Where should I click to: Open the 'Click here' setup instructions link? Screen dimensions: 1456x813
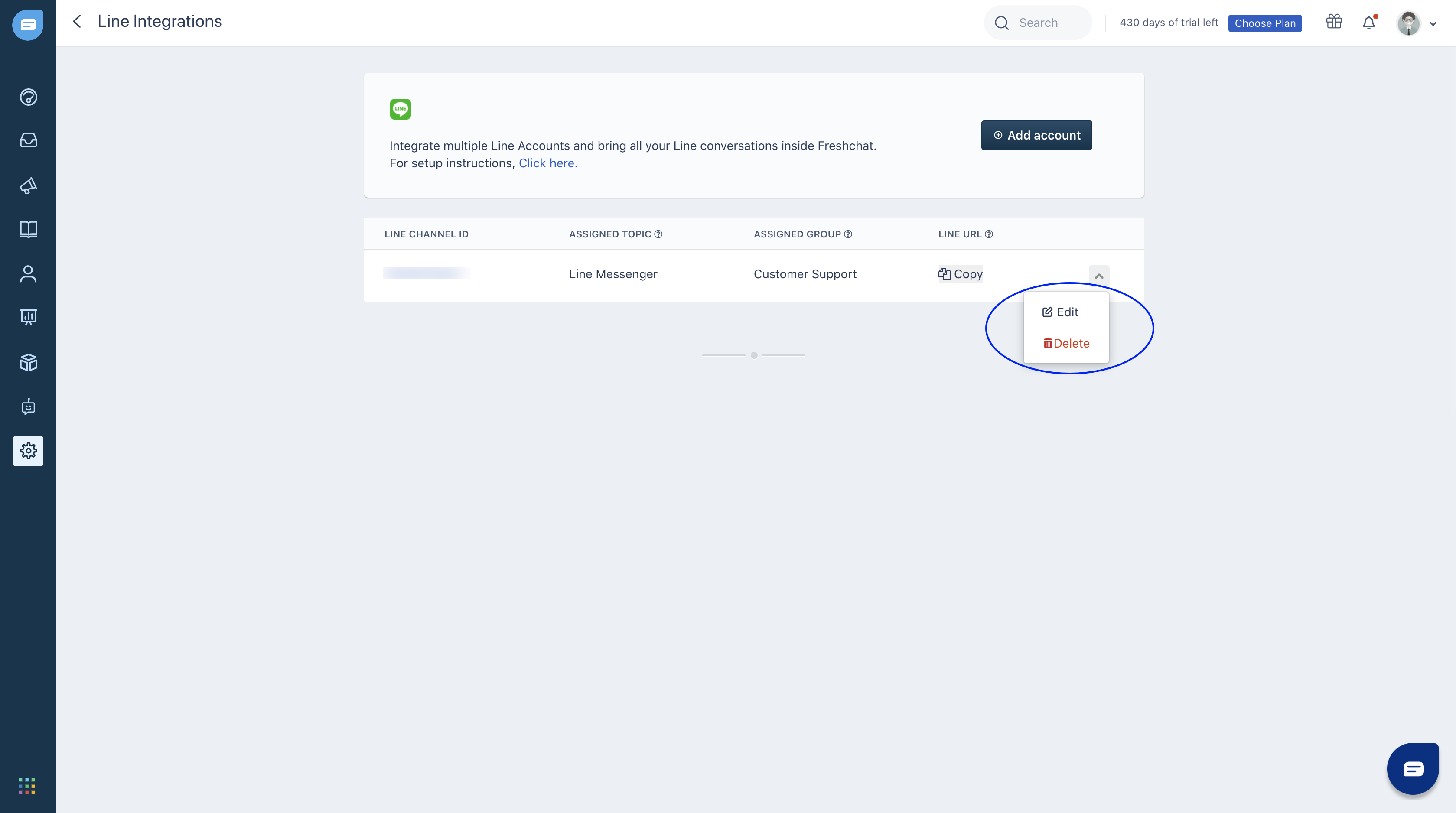pyautogui.click(x=548, y=163)
